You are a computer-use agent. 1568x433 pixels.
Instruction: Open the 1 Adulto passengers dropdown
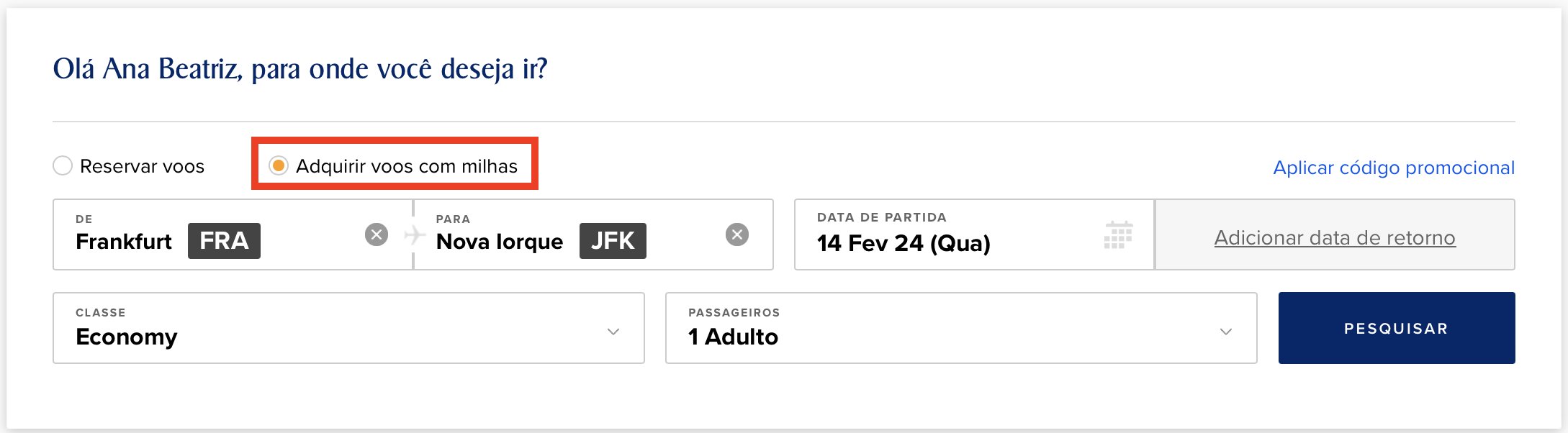961,328
